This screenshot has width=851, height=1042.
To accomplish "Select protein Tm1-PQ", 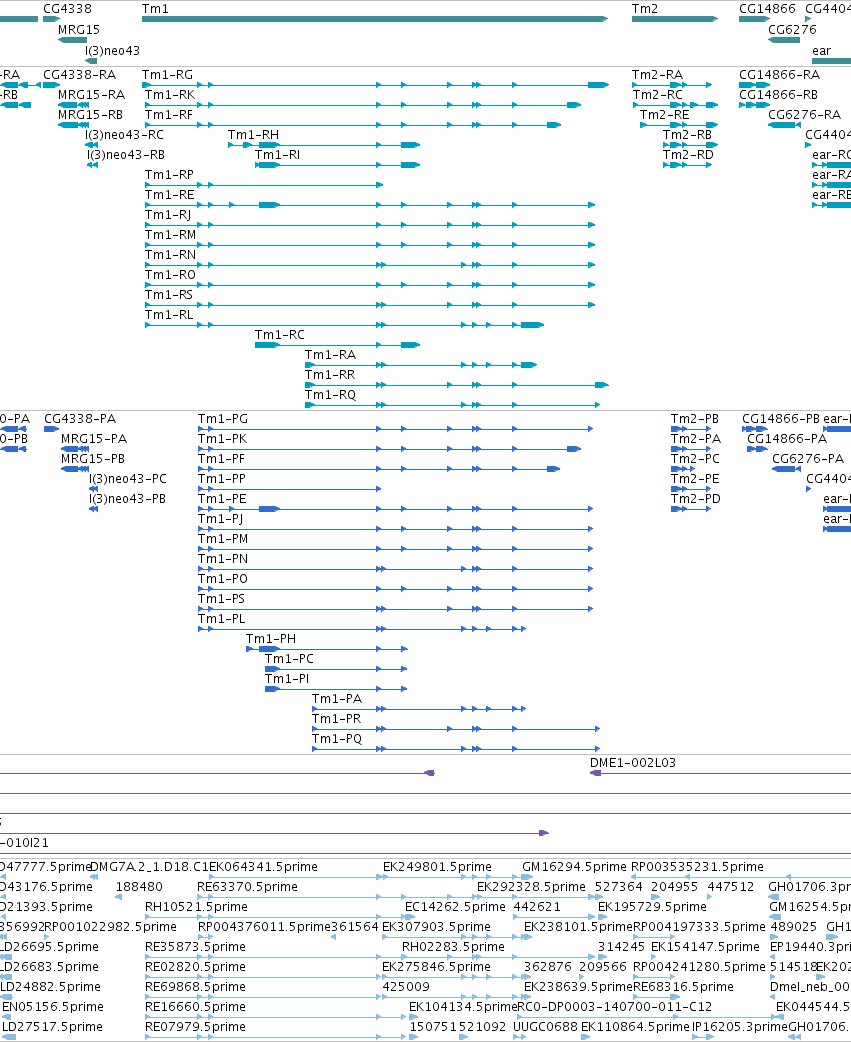I will point(456,748).
